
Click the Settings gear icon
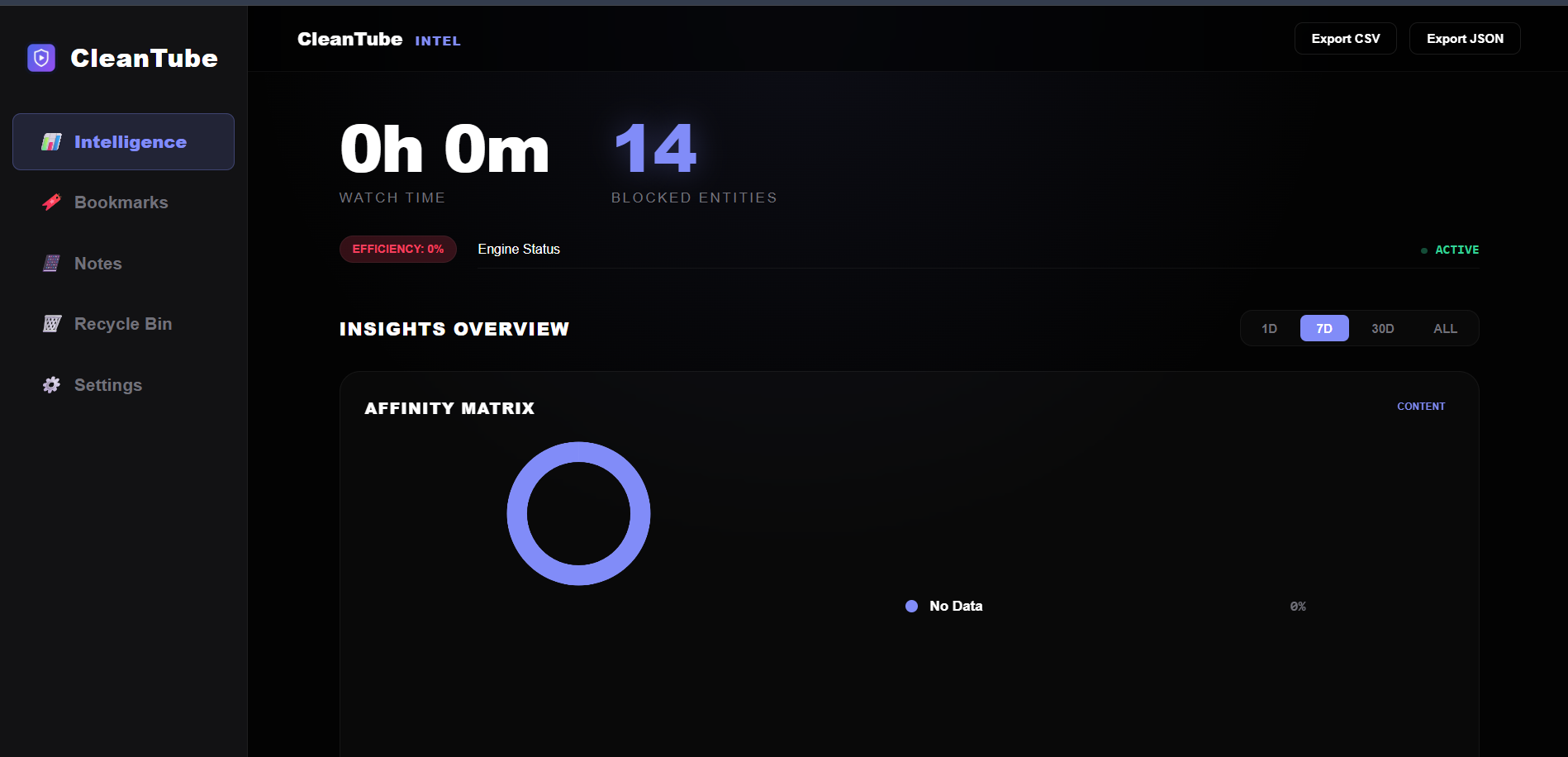click(x=51, y=385)
